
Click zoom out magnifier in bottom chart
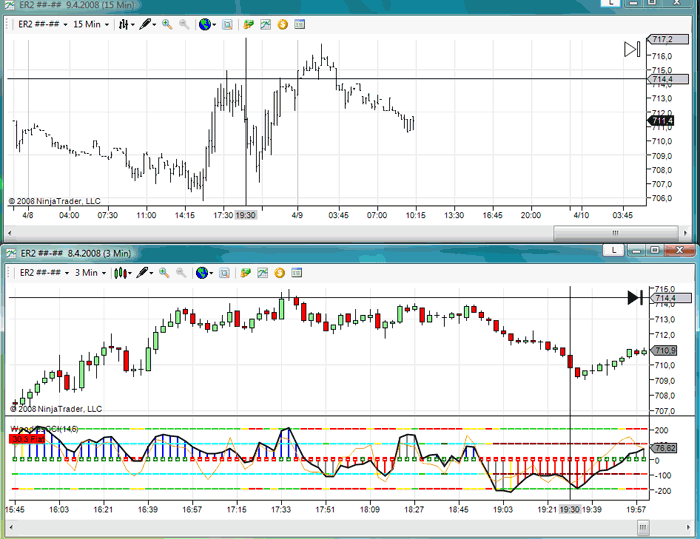[181, 272]
